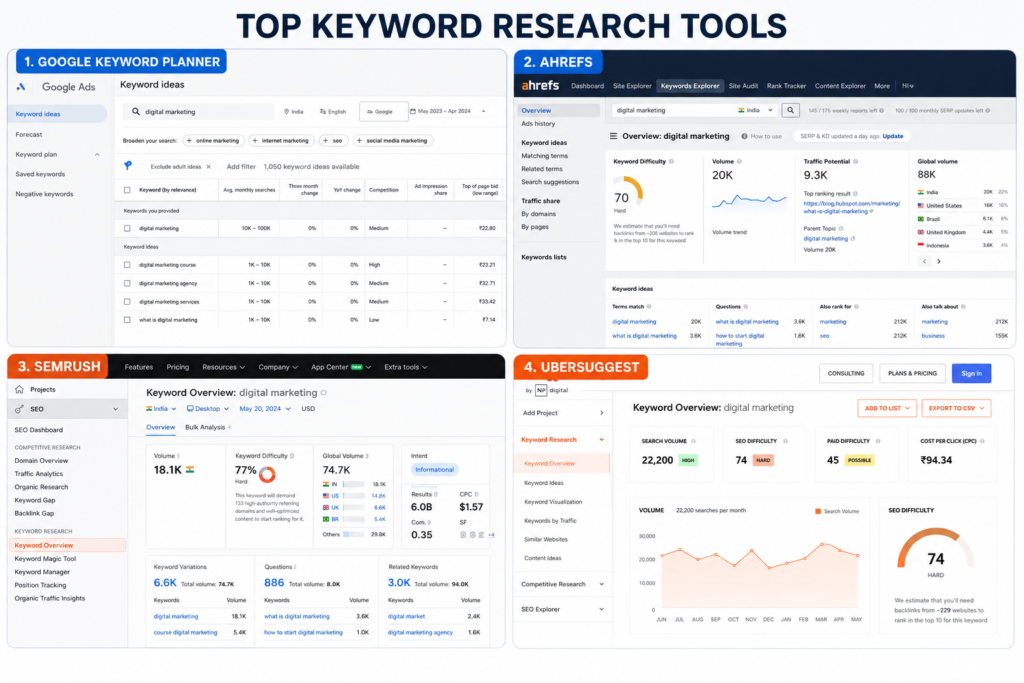Click the Plans & Pricing button

912,373
